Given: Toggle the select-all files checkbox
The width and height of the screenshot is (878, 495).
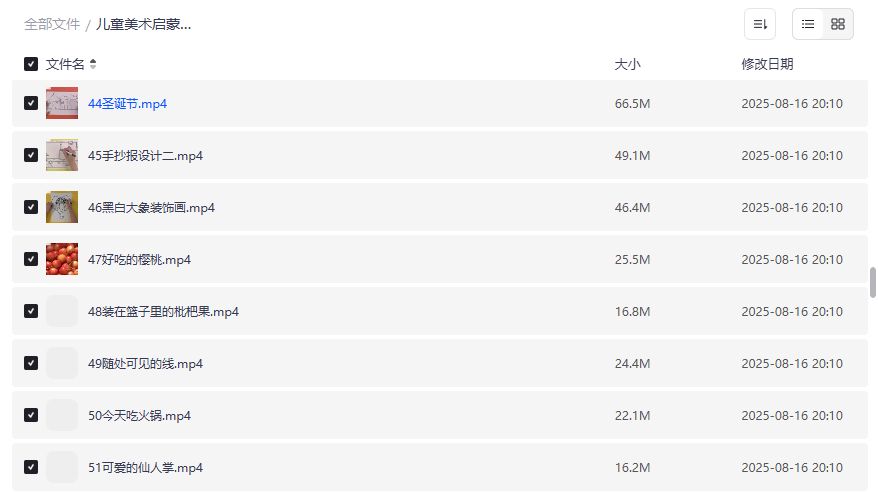Looking at the screenshot, I should 31,65.
